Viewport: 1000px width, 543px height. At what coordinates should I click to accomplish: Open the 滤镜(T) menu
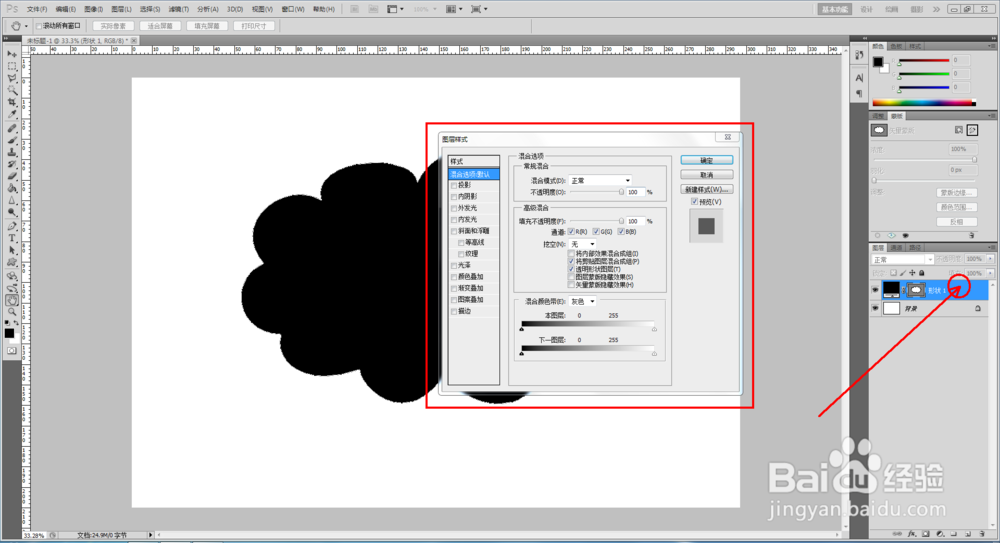pos(179,10)
